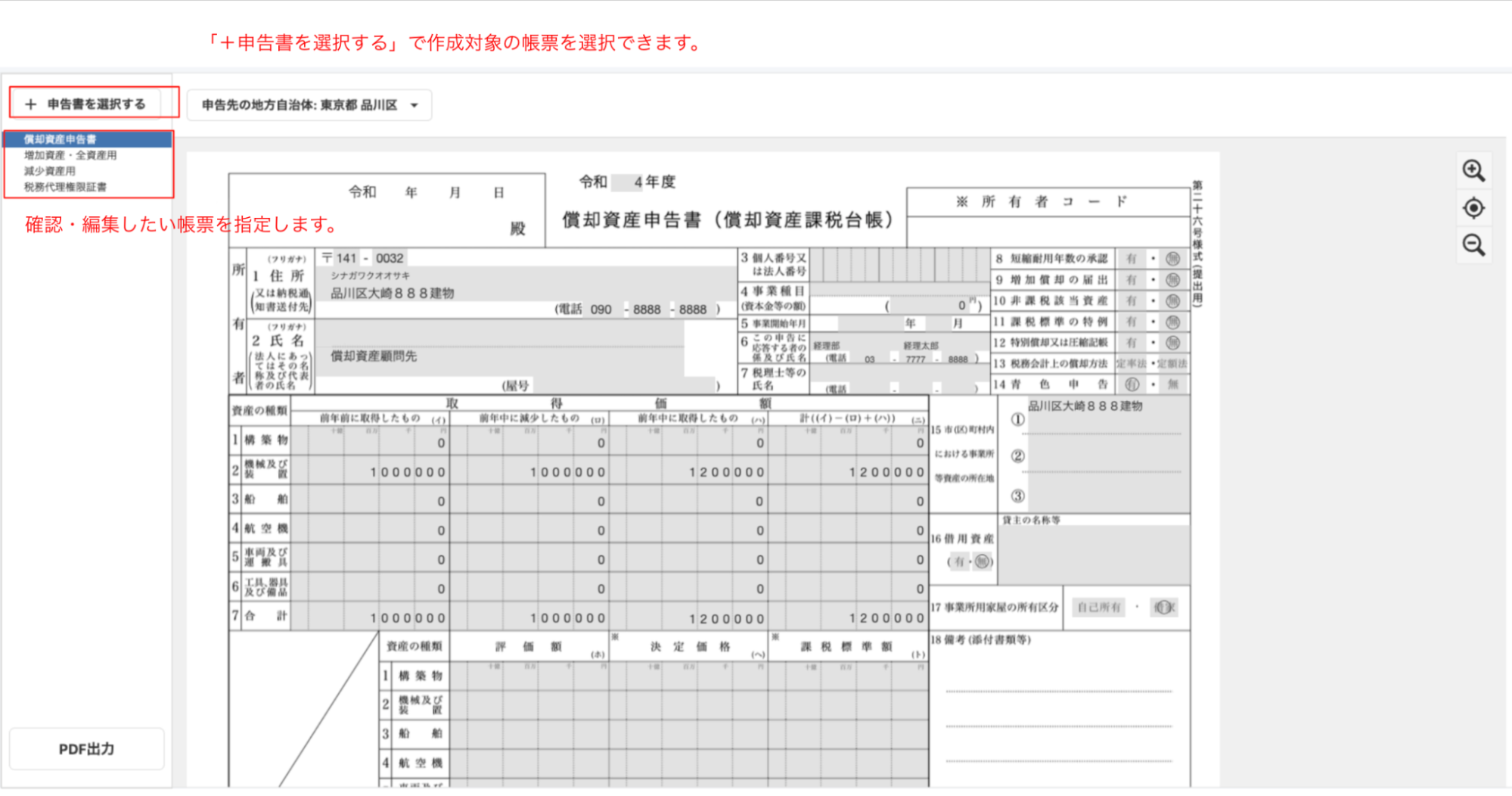Select 定率法 for 税務会計上の償却方法

(1132, 364)
